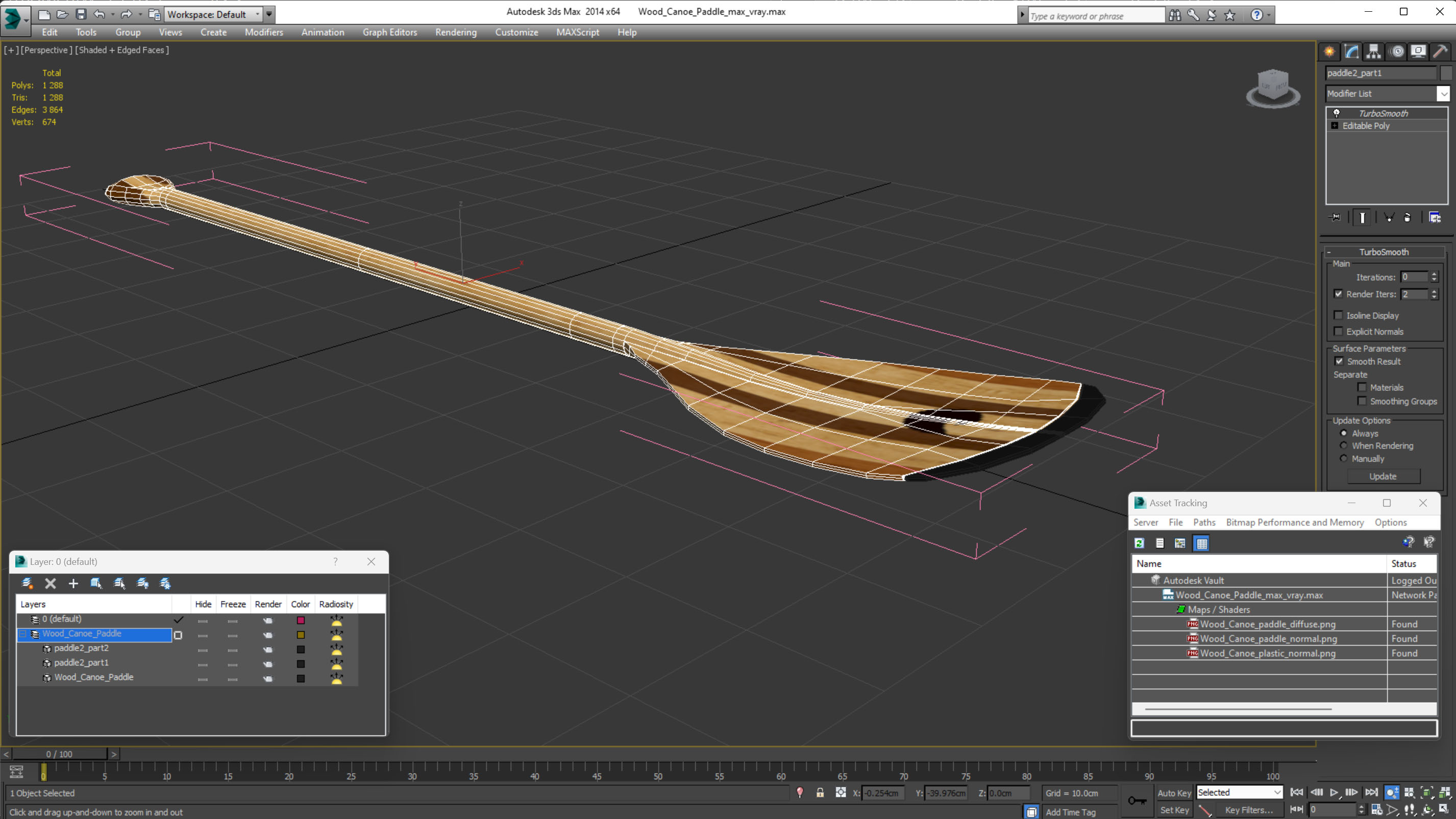Click Delete layer X icon in Layer dialog
This screenshot has height=819, width=1456.
coord(51,583)
